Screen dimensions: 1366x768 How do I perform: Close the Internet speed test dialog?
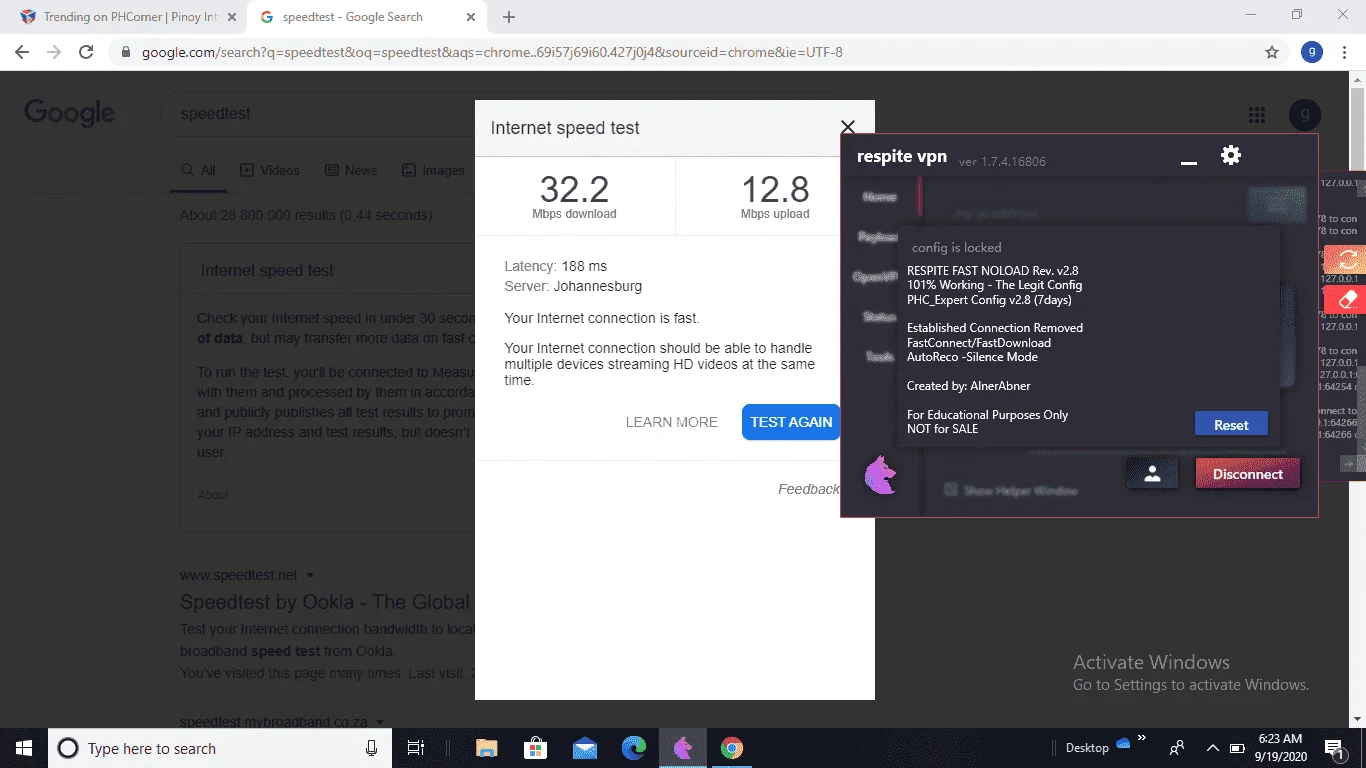pos(848,127)
